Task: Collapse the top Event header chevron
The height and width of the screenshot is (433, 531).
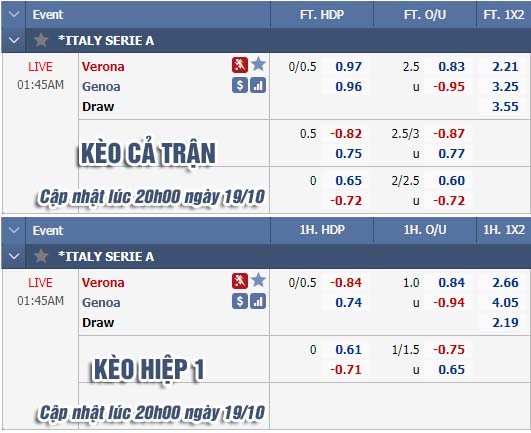Action: (x=14, y=15)
